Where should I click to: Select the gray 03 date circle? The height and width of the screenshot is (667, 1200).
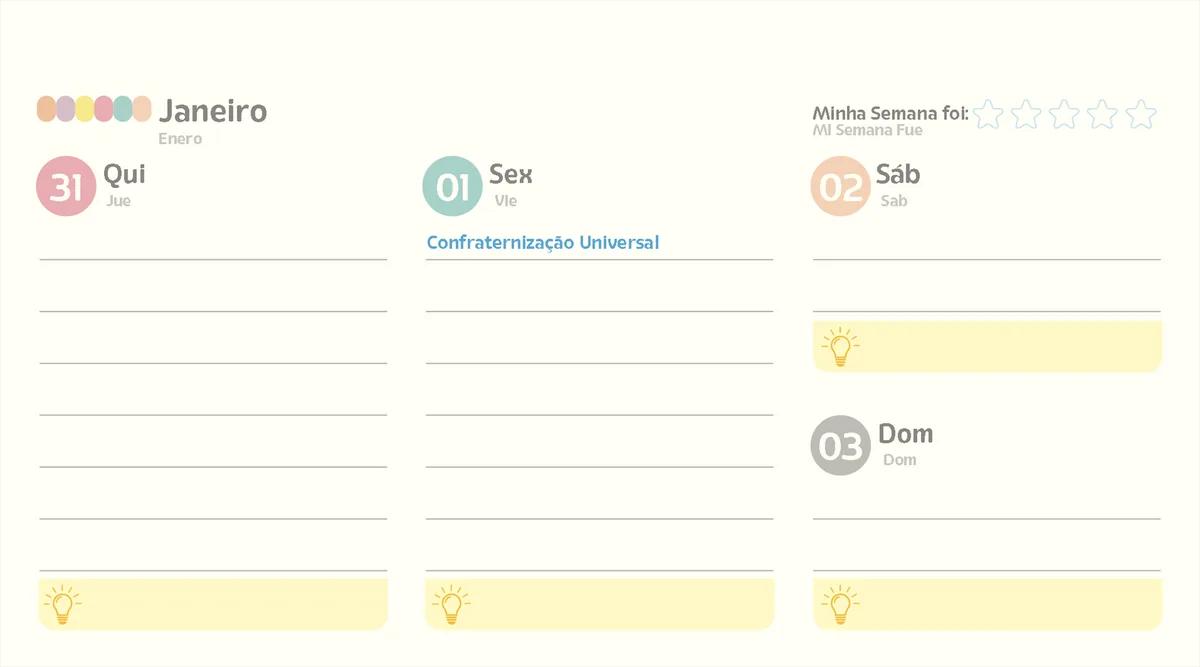coord(841,445)
